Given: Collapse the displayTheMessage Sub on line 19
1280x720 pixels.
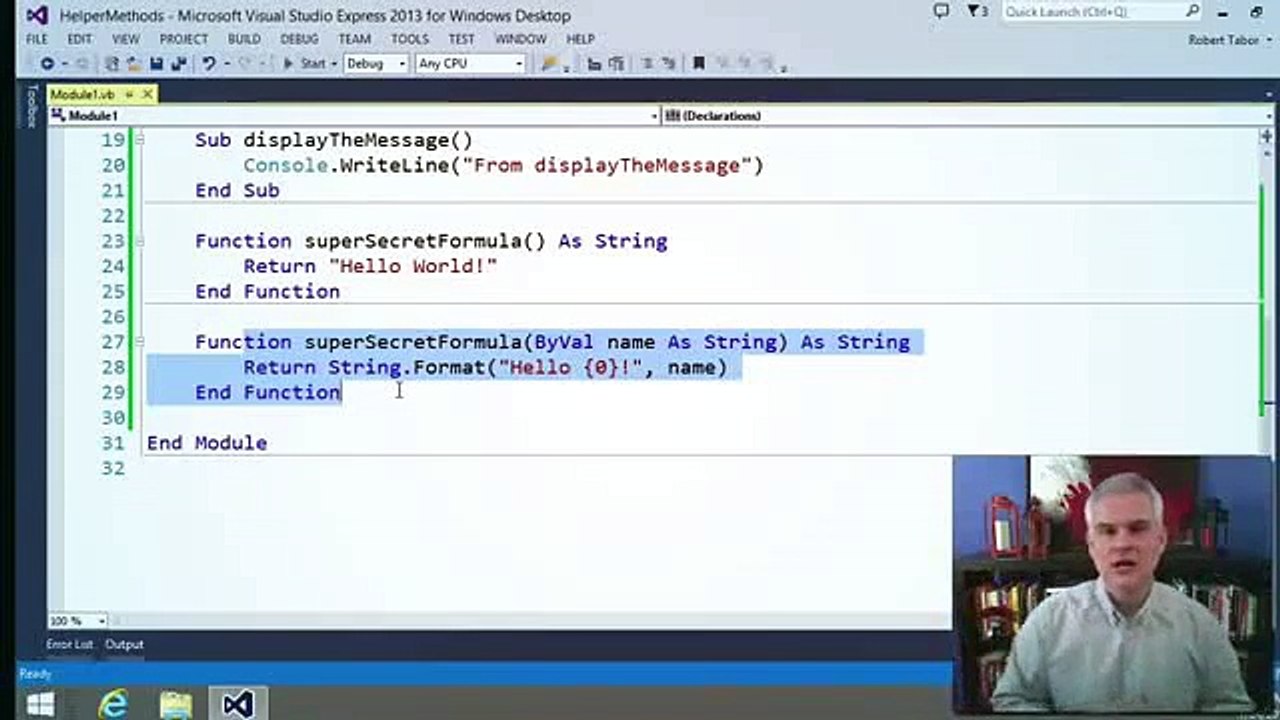Looking at the screenshot, I should coord(140,140).
